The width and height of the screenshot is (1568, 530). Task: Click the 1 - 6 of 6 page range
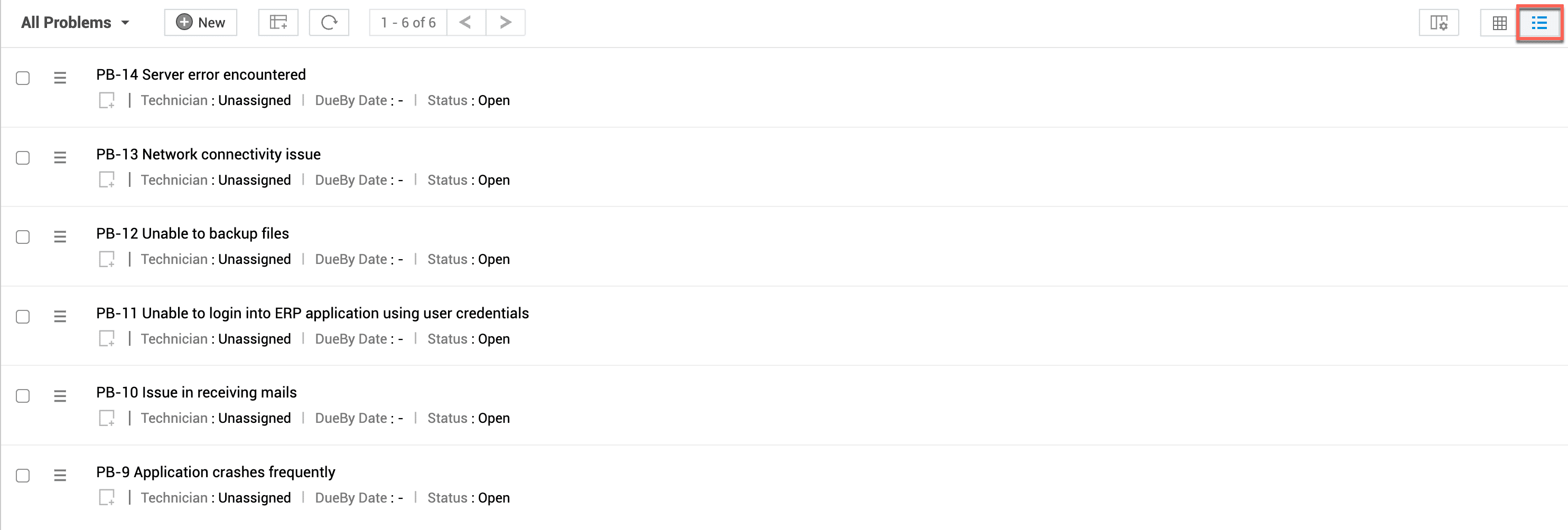point(408,23)
